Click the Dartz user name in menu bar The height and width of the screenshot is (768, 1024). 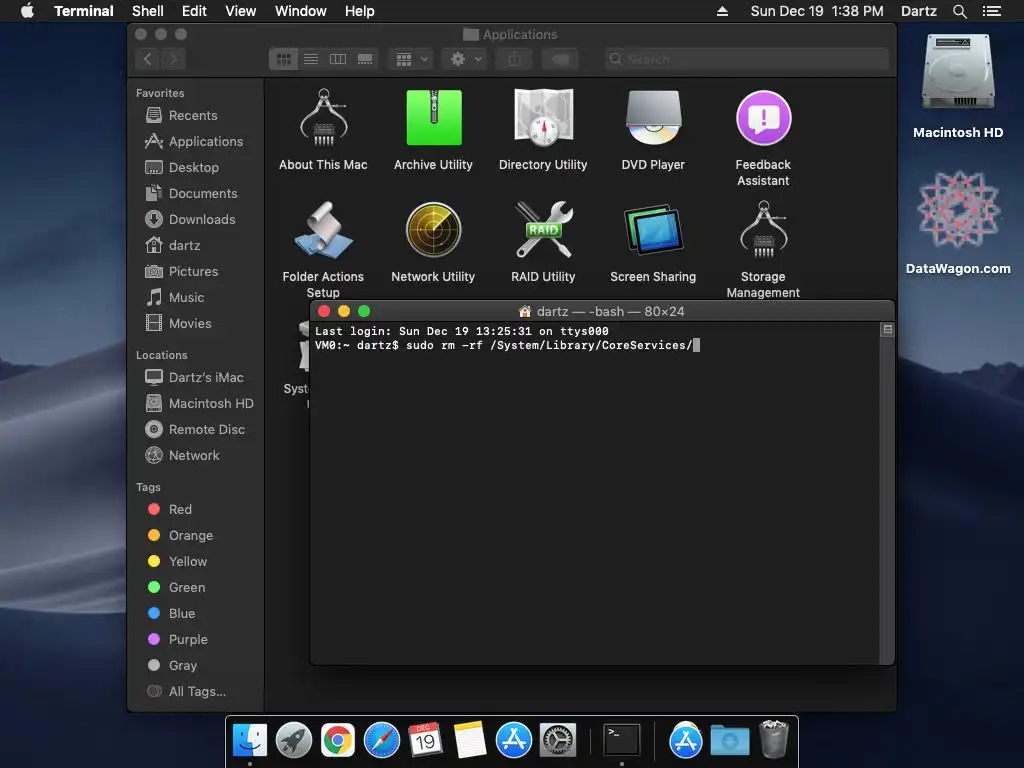pos(918,11)
